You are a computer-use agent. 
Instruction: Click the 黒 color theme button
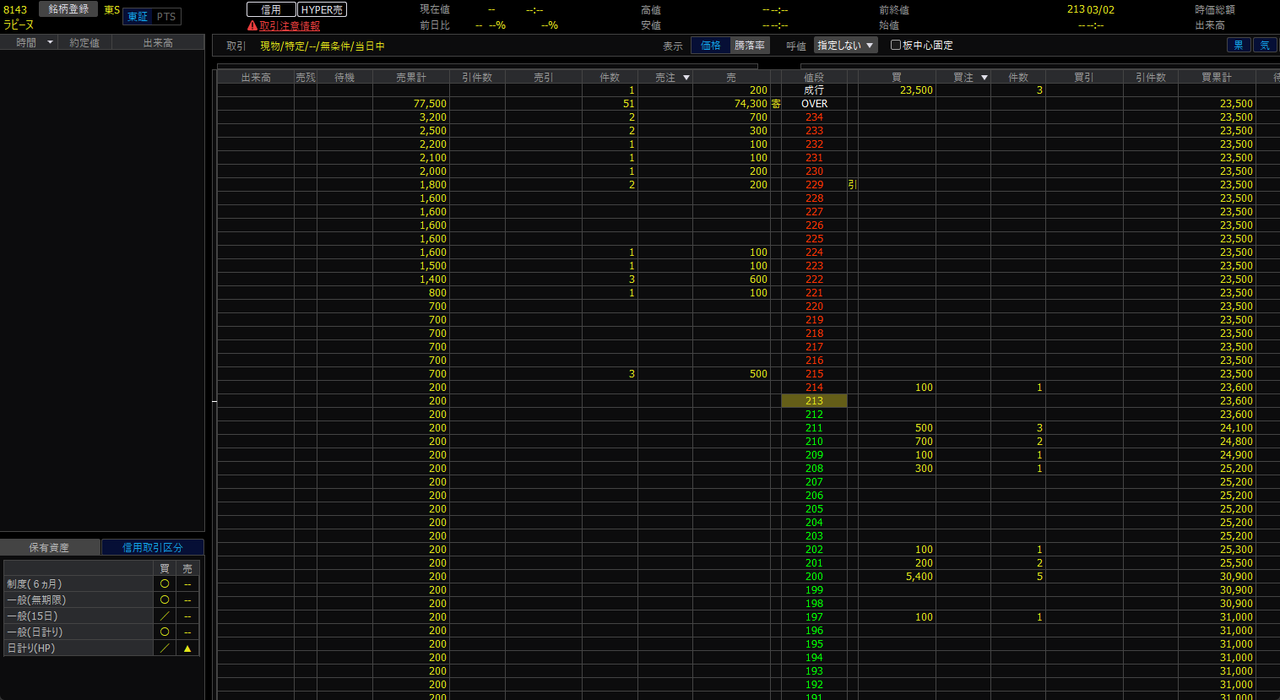point(1239,45)
